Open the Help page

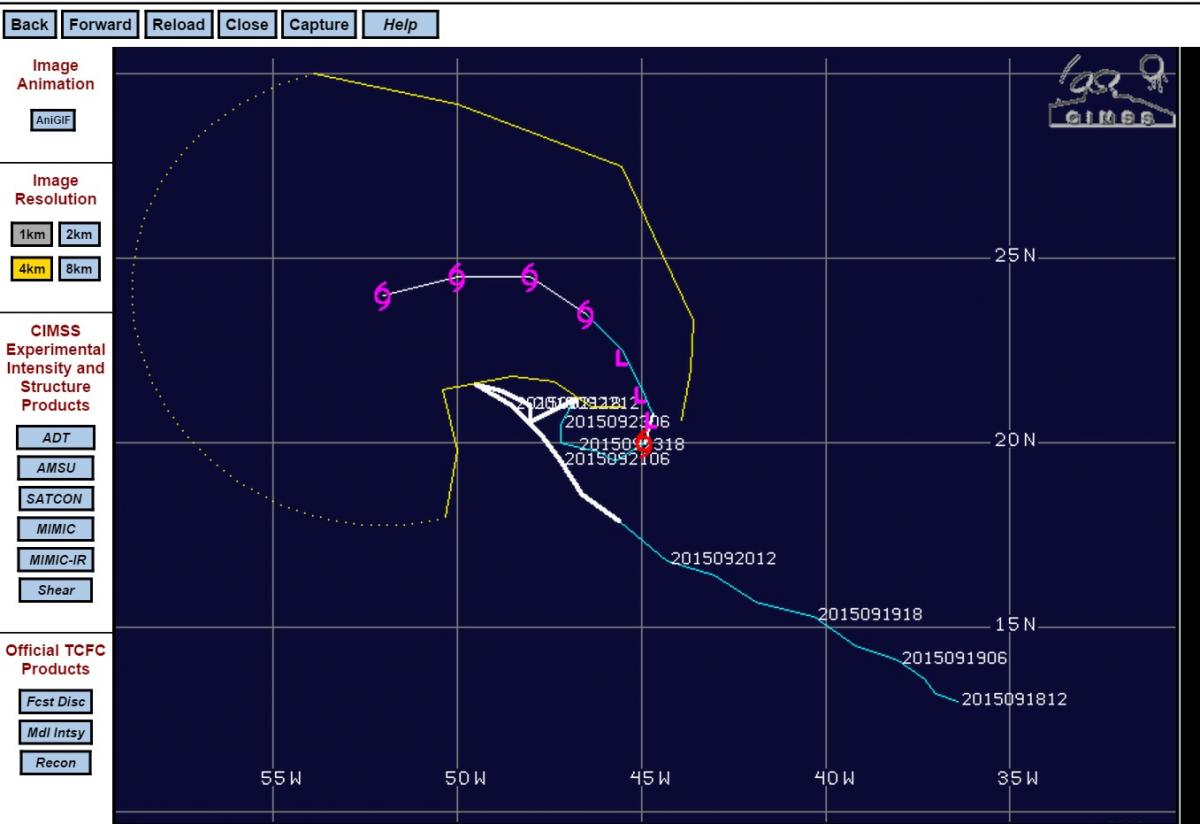400,25
